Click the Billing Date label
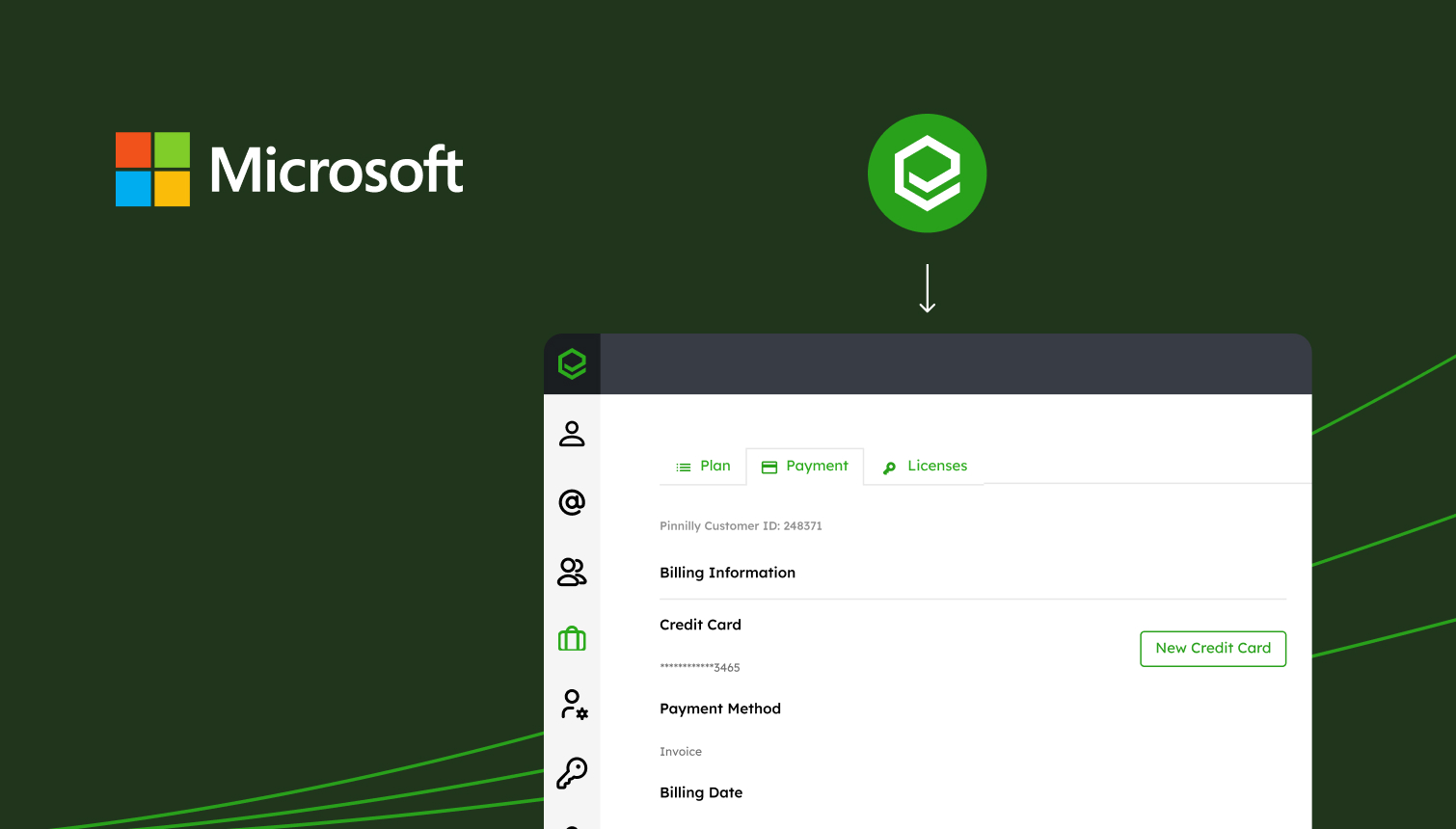Screen dimensions: 1456x829 [x=701, y=792]
